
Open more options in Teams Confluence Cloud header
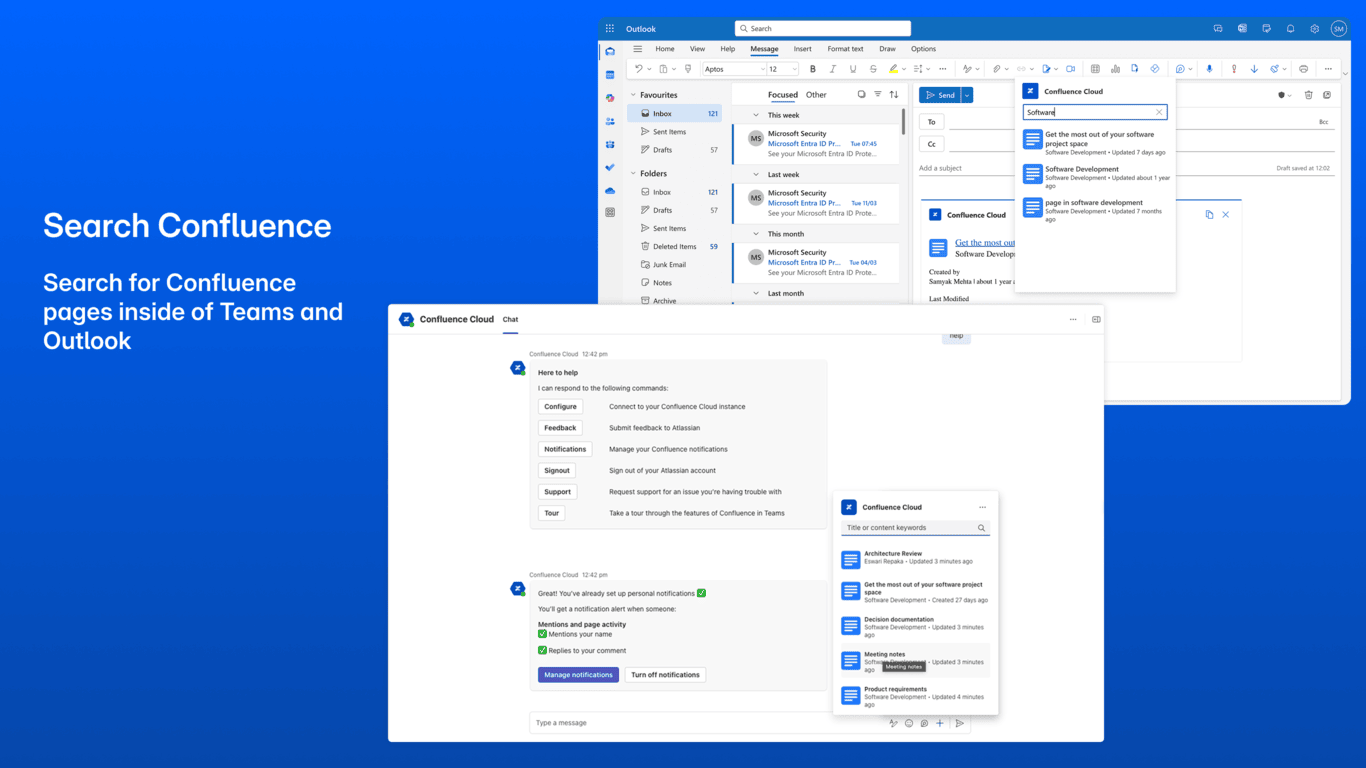pos(1073,320)
